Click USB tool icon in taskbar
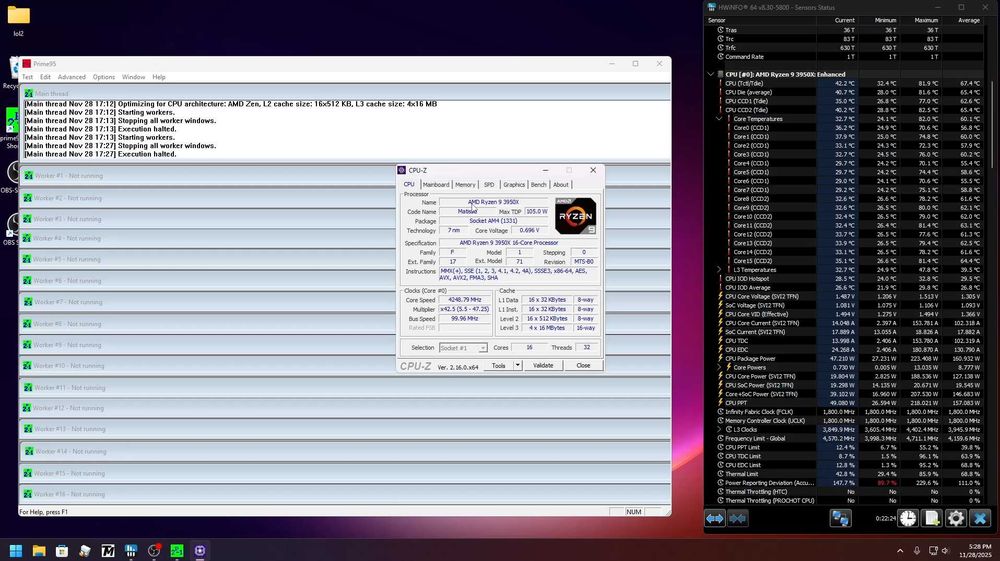This screenshot has width=1000, height=561. pos(85,551)
